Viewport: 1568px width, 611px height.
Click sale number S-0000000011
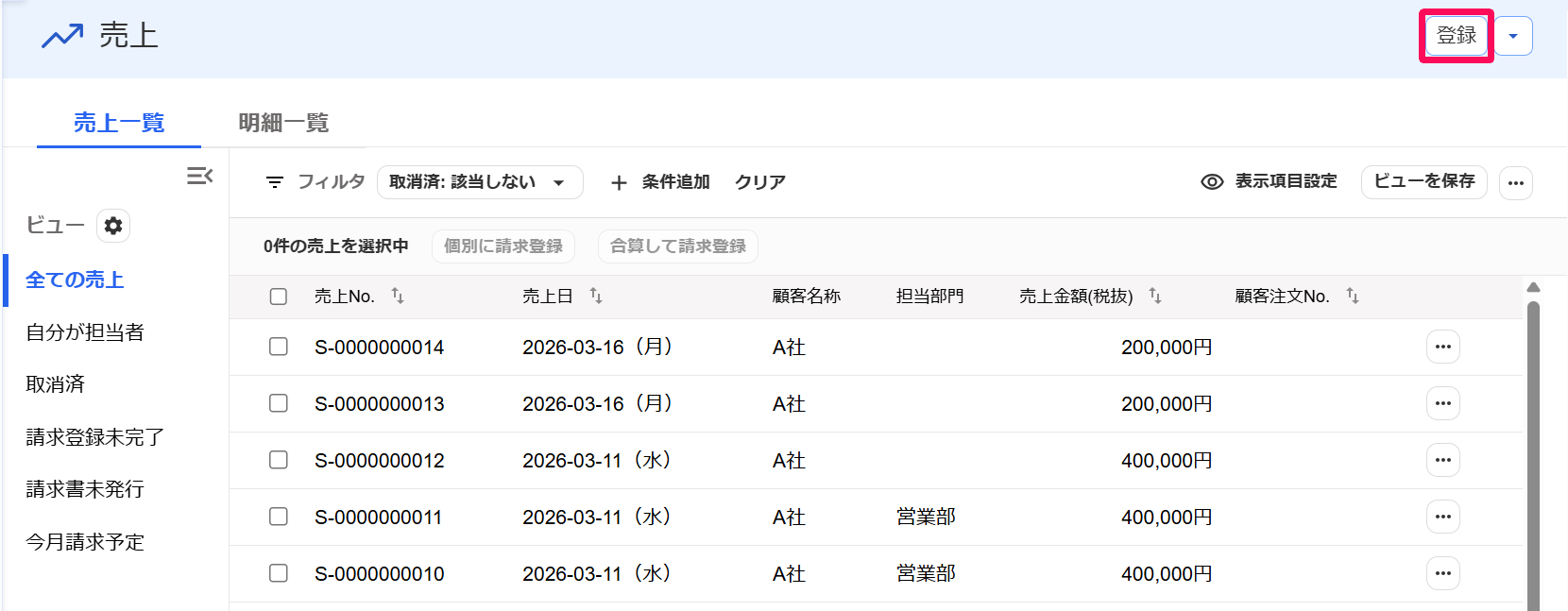coord(379,518)
